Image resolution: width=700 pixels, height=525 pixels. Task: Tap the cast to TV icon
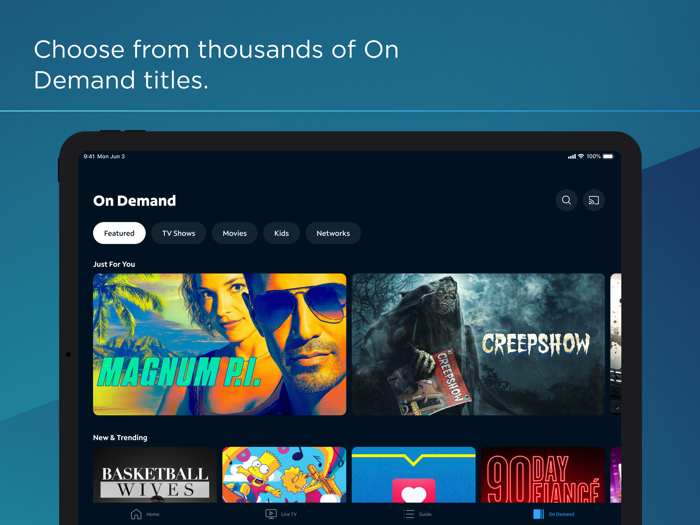pos(594,200)
